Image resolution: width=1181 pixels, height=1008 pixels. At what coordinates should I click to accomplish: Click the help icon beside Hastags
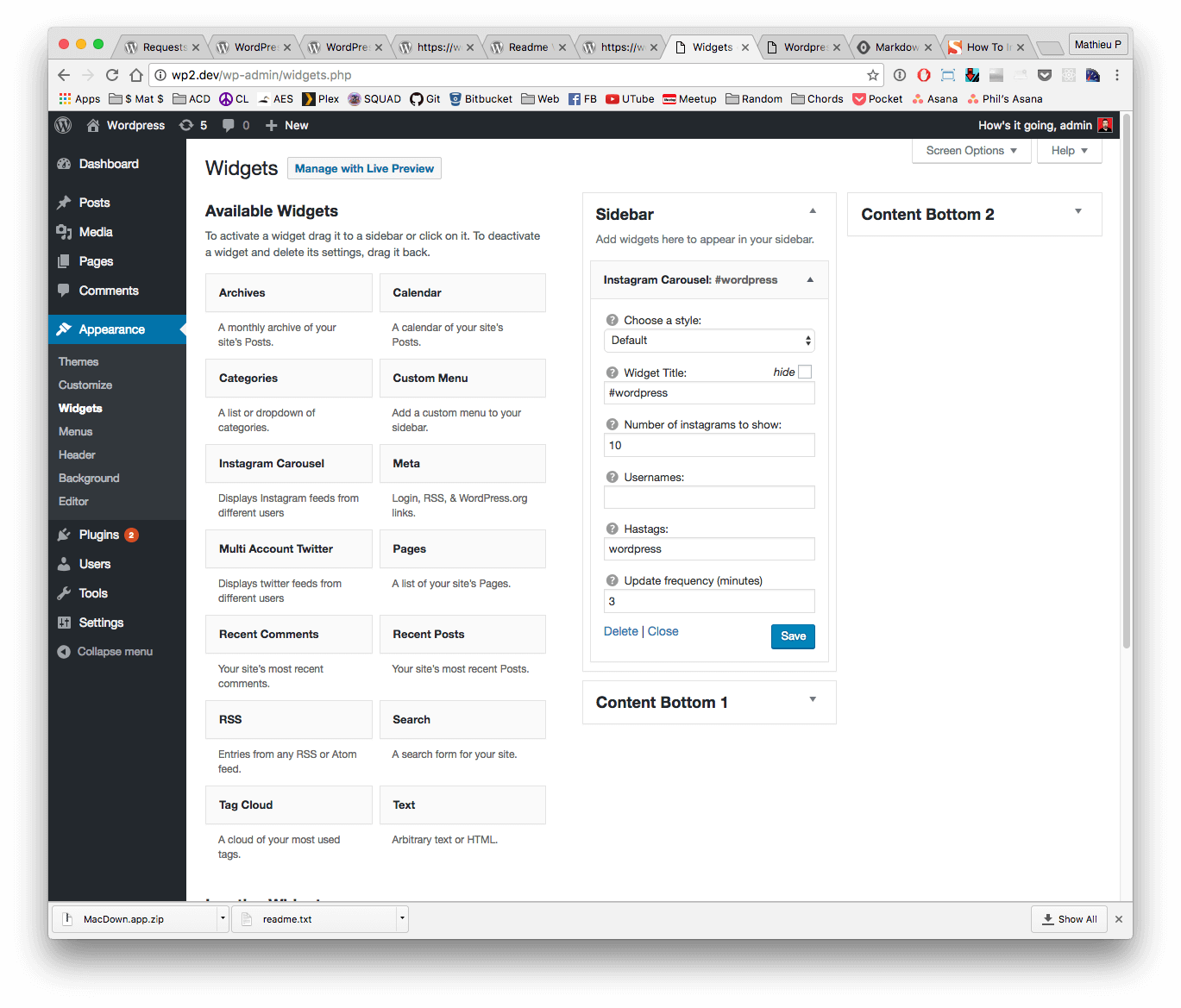[612, 529]
